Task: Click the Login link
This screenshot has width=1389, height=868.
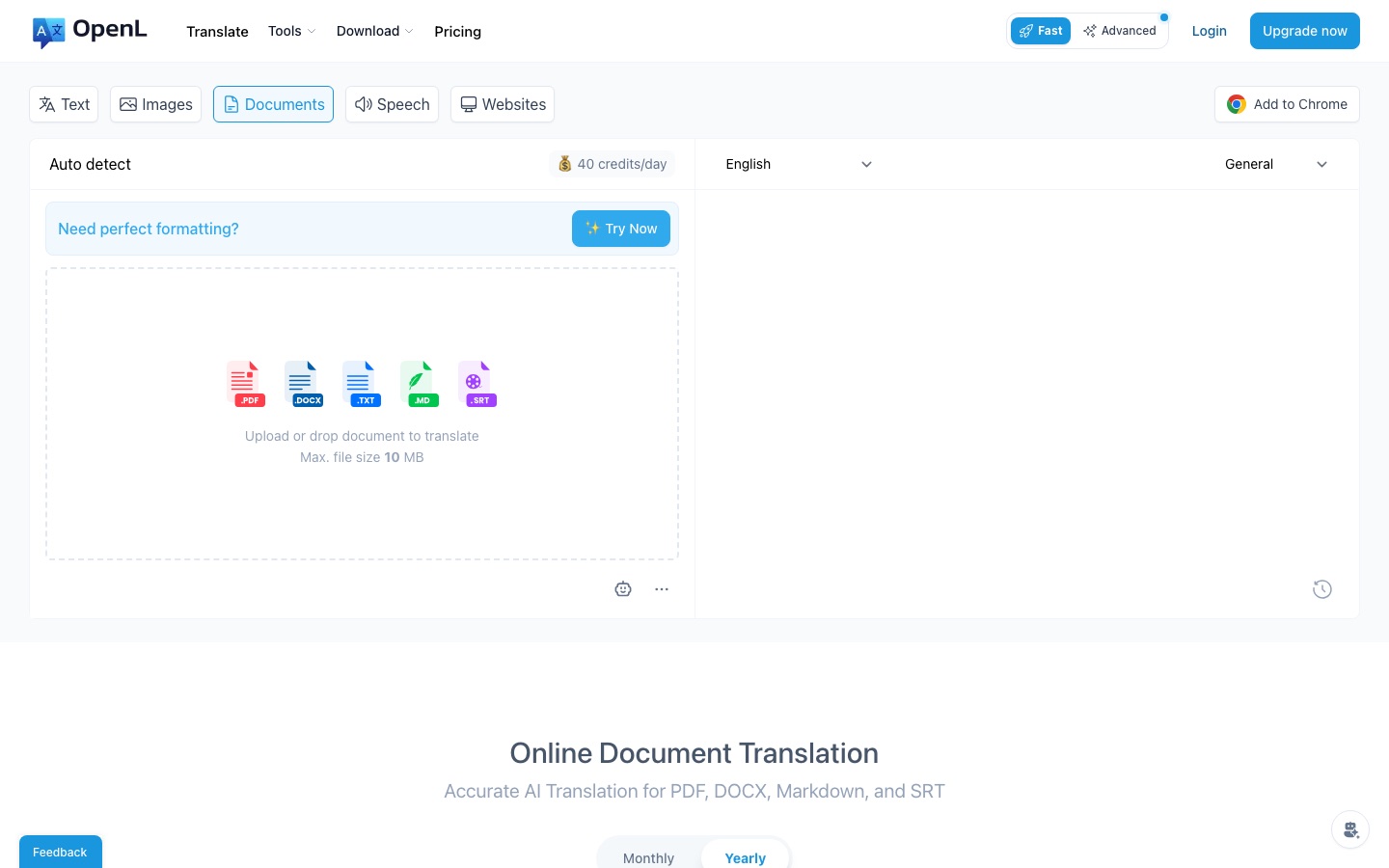Action: (1209, 31)
